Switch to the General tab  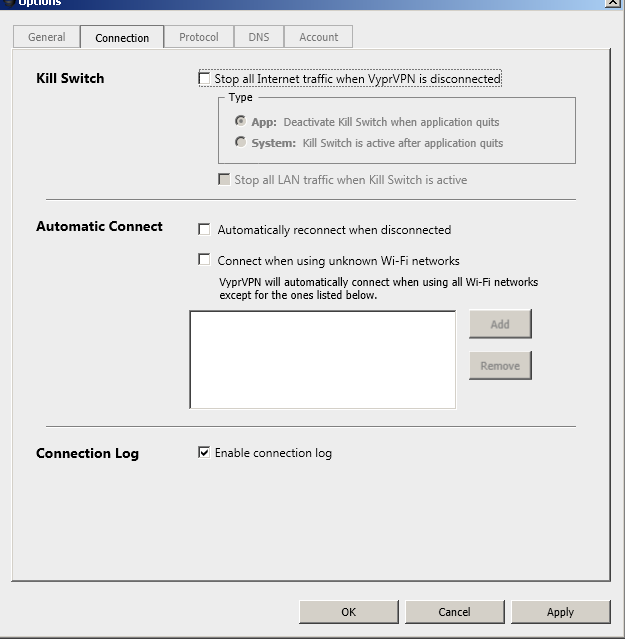pos(46,37)
